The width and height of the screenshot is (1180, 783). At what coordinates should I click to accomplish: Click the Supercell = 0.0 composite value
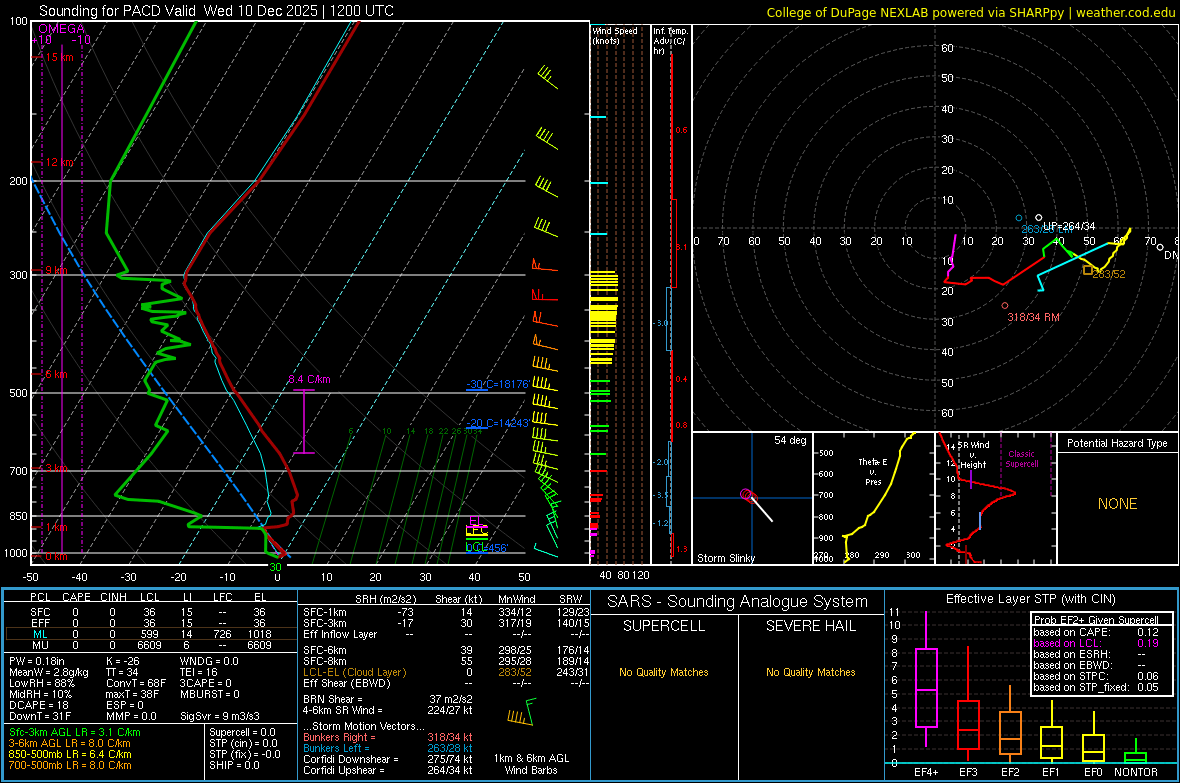[x=242, y=733]
